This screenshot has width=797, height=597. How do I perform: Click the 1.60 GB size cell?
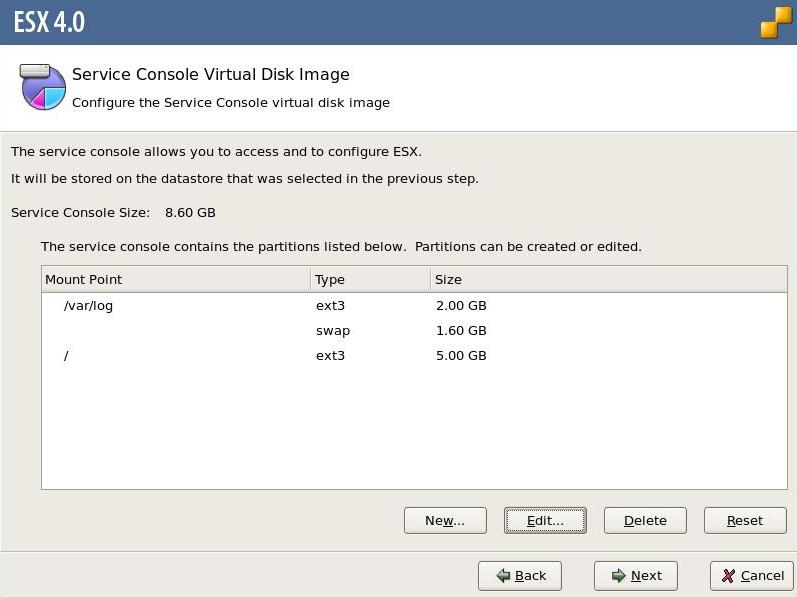461,331
